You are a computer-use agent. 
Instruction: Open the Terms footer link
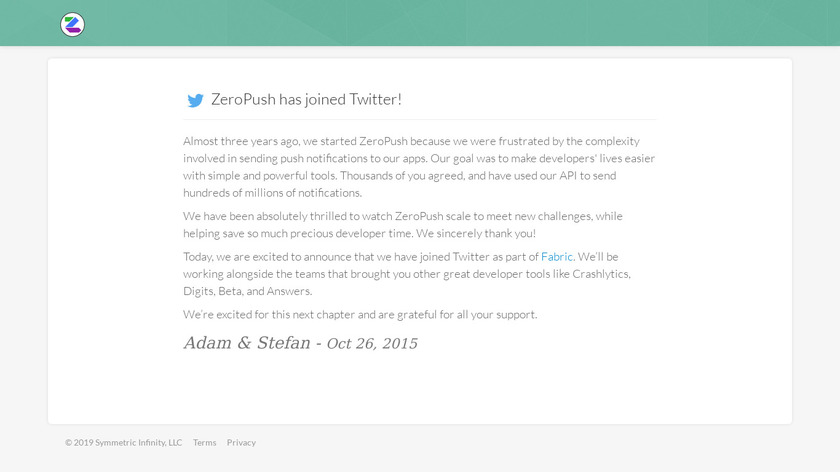tap(204, 442)
